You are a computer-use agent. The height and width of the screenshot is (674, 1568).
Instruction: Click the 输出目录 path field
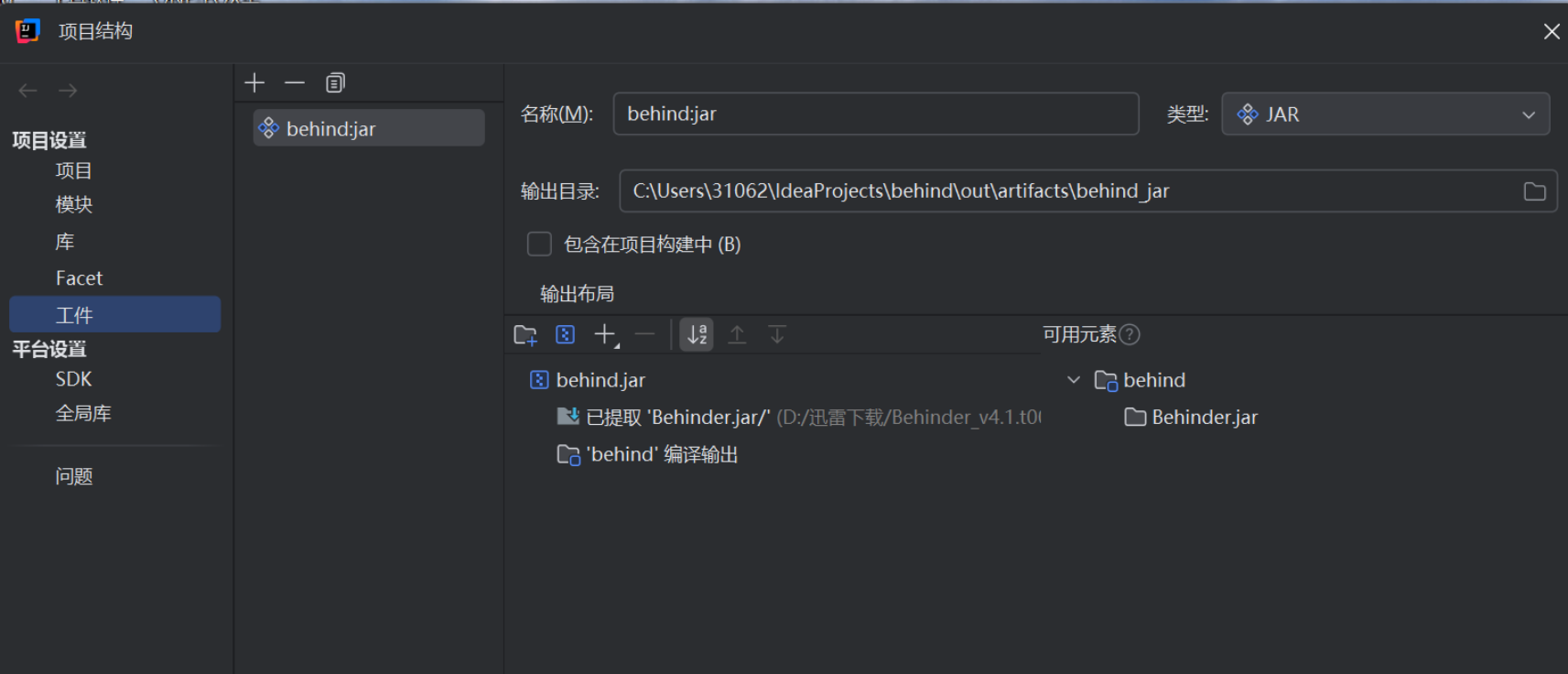1088,191
